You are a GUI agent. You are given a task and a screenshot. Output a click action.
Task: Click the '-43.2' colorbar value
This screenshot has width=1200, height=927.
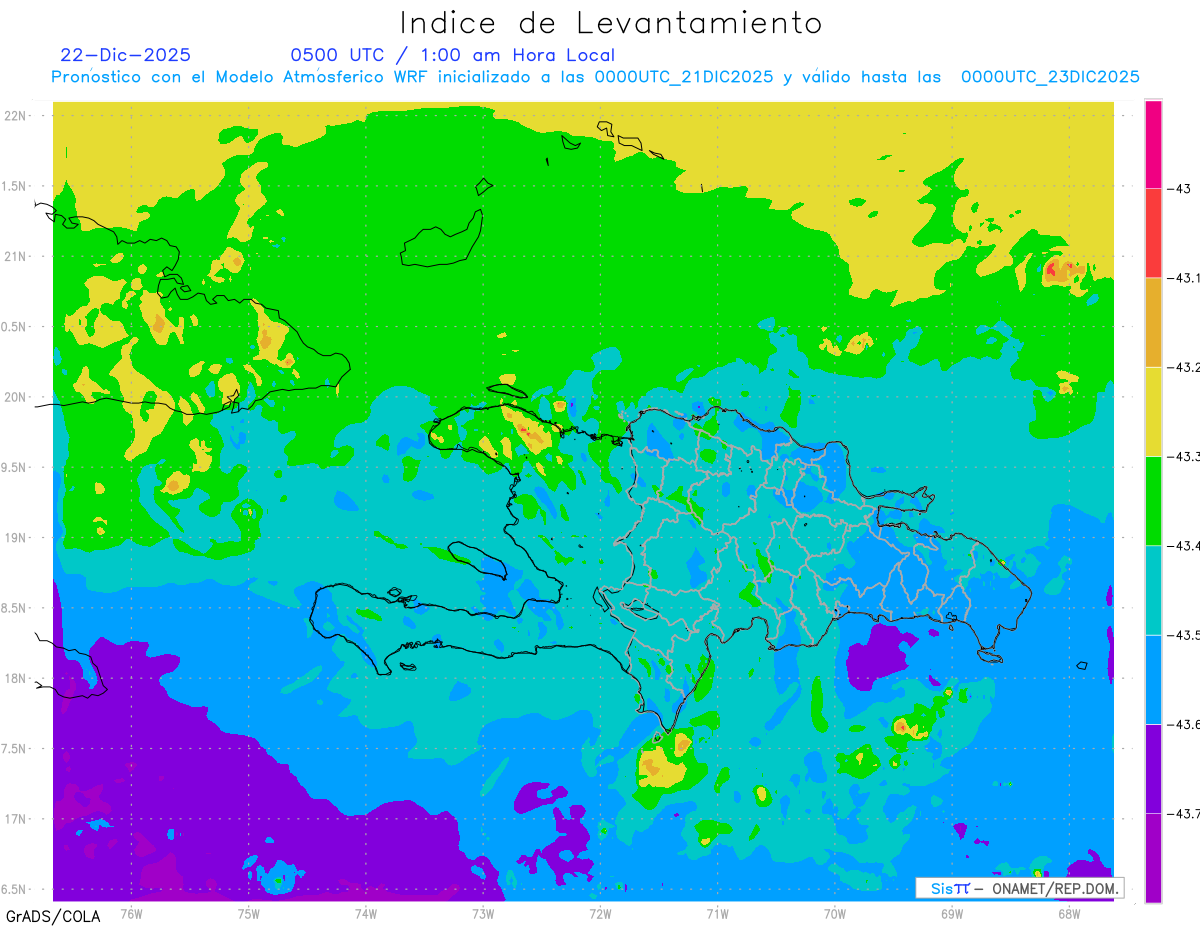pos(1184,368)
